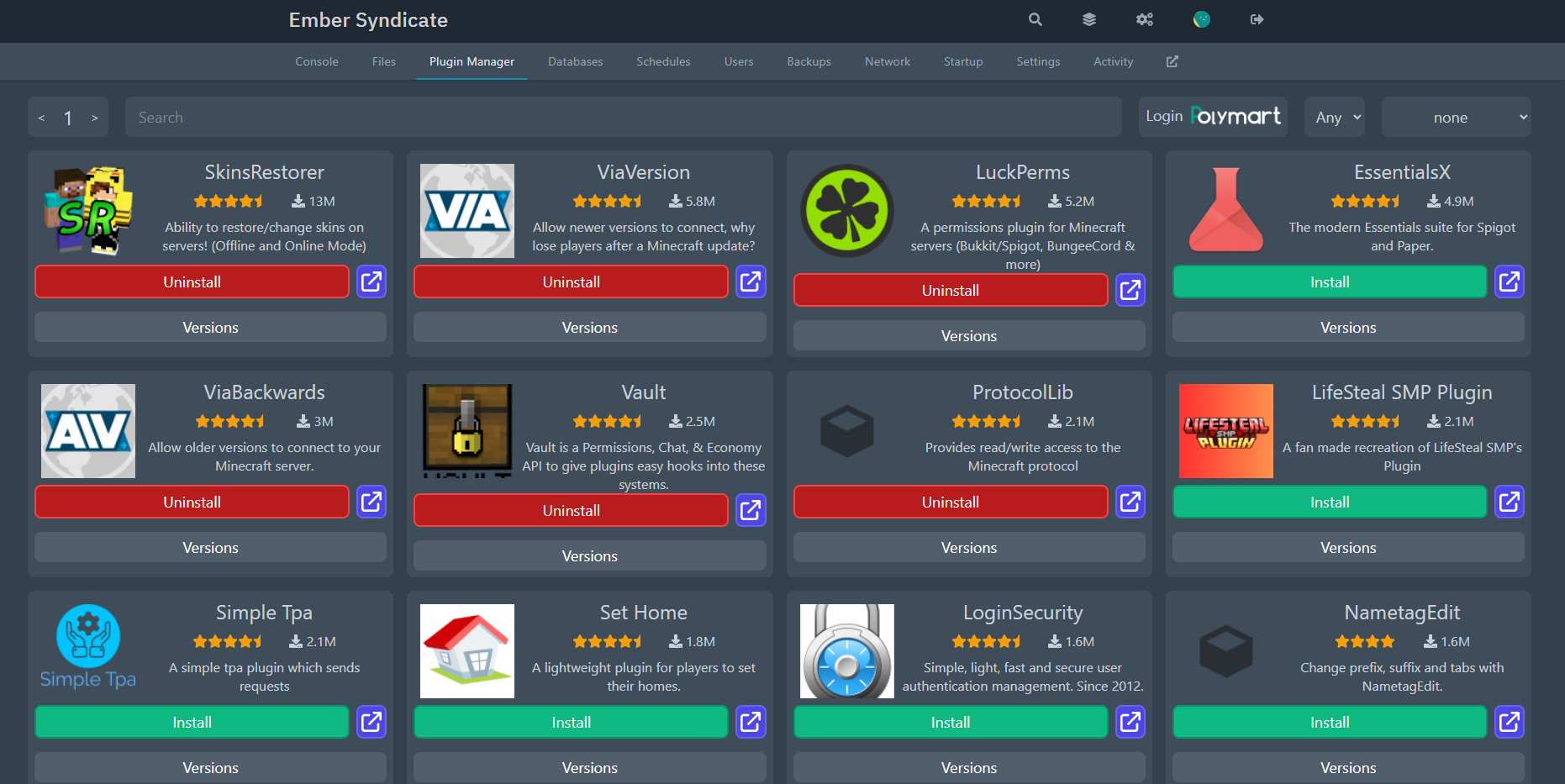The height and width of the screenshot is (784, 1565).
Task: Open LifeSteal SMP Plugin external link icon
Action: click(x=1510, y=502)
